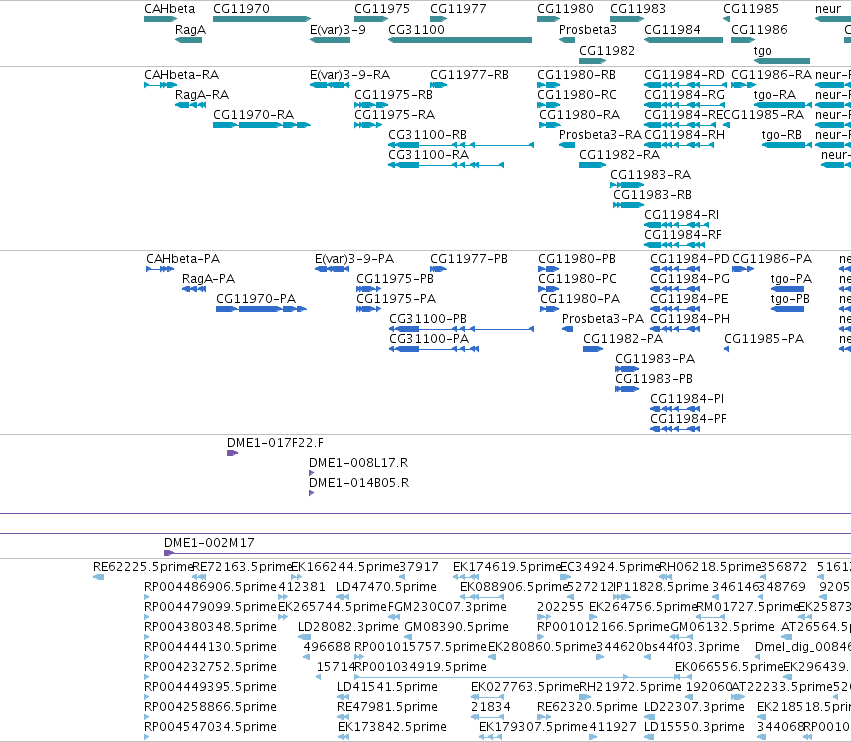Screen dimensions: 851x742
Task: Click the CG31100-RB transcript label
Action: 427,135
